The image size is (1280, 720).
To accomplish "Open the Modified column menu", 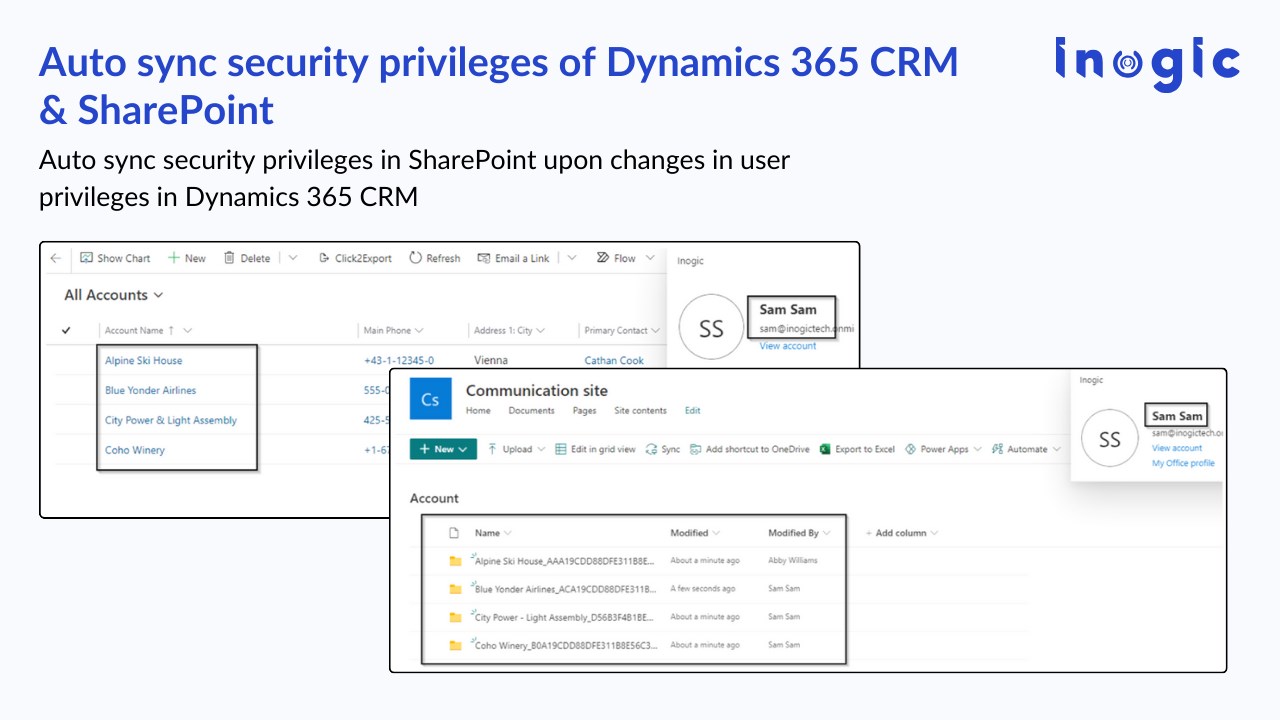I will coord(695,533).
